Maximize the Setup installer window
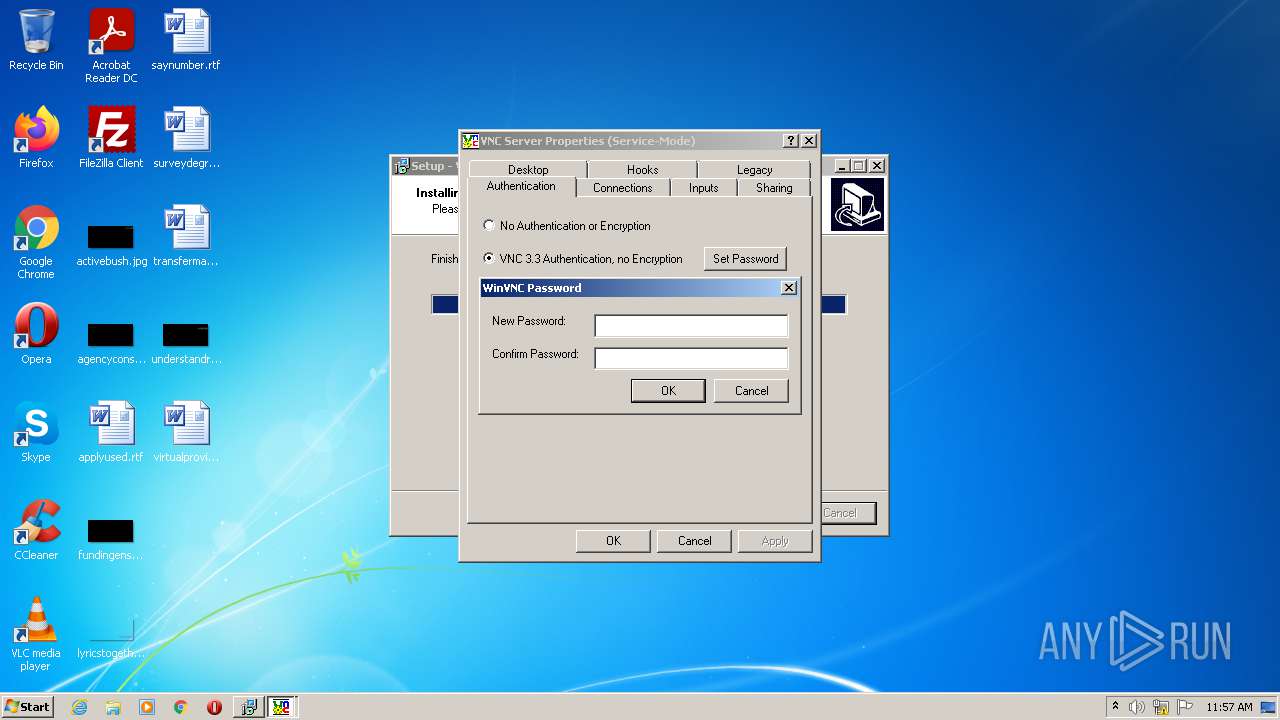This screenshot has height=720, width=1280. [x=858, y=166]
